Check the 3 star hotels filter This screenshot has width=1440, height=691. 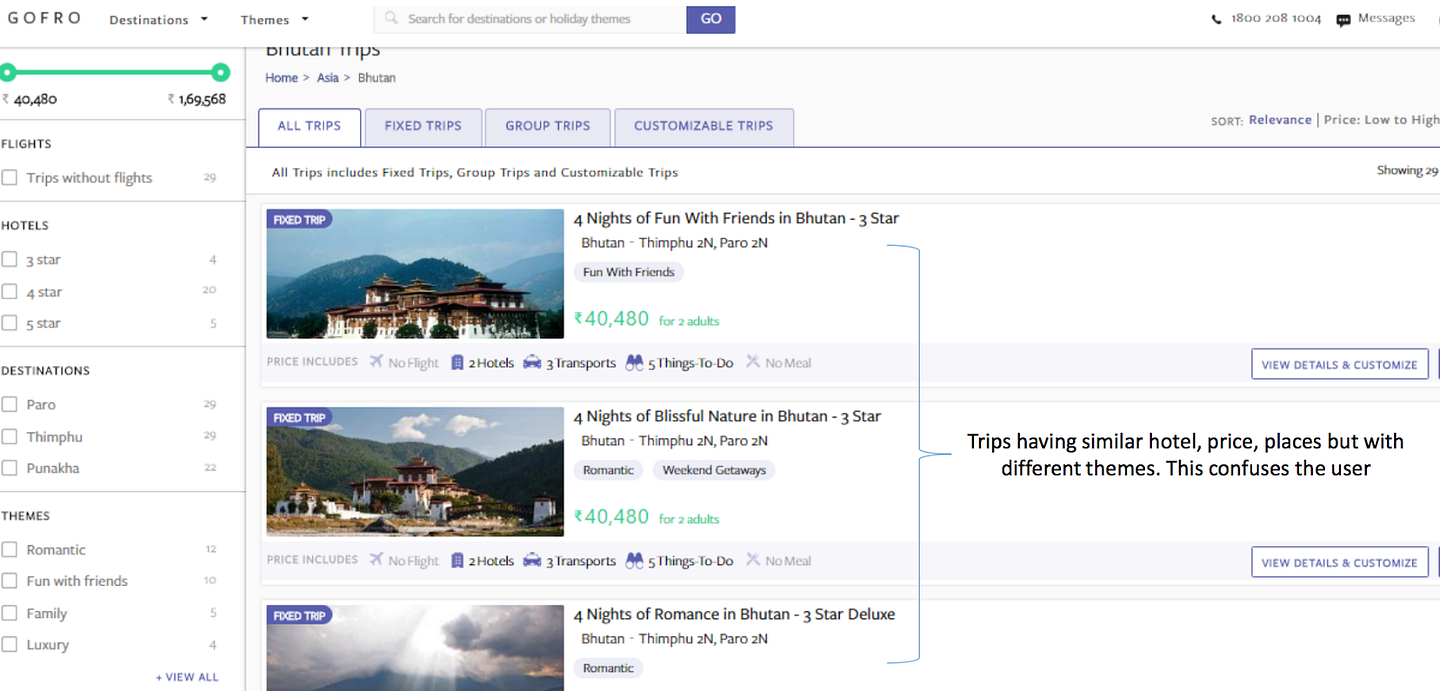[10, 260]
